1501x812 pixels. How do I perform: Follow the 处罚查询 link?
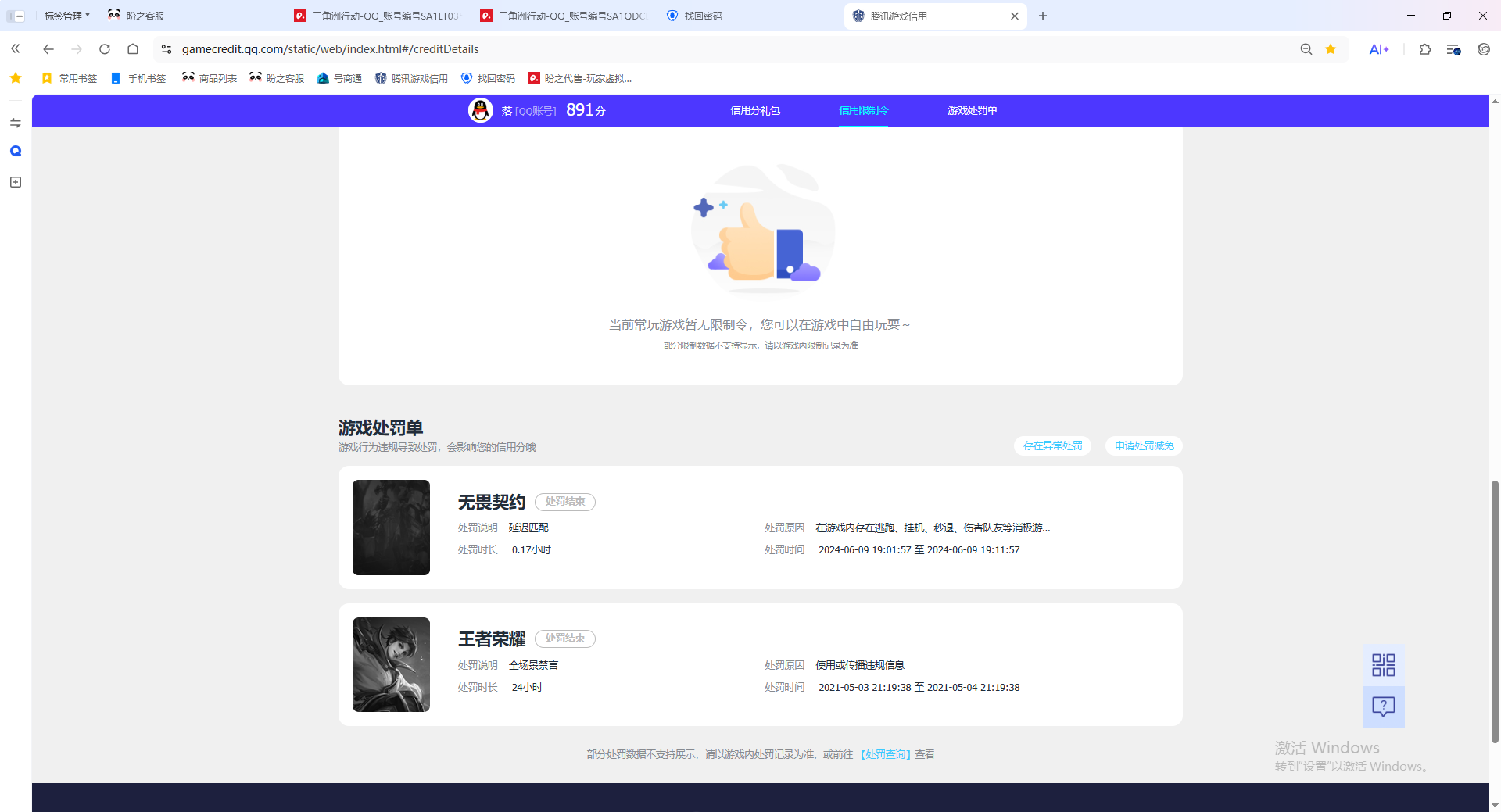click(x=886, y=754)
